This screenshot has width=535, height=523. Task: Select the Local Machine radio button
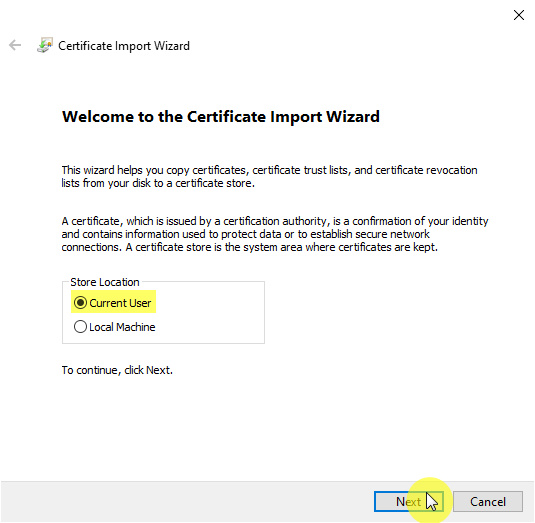coord(80,326)
